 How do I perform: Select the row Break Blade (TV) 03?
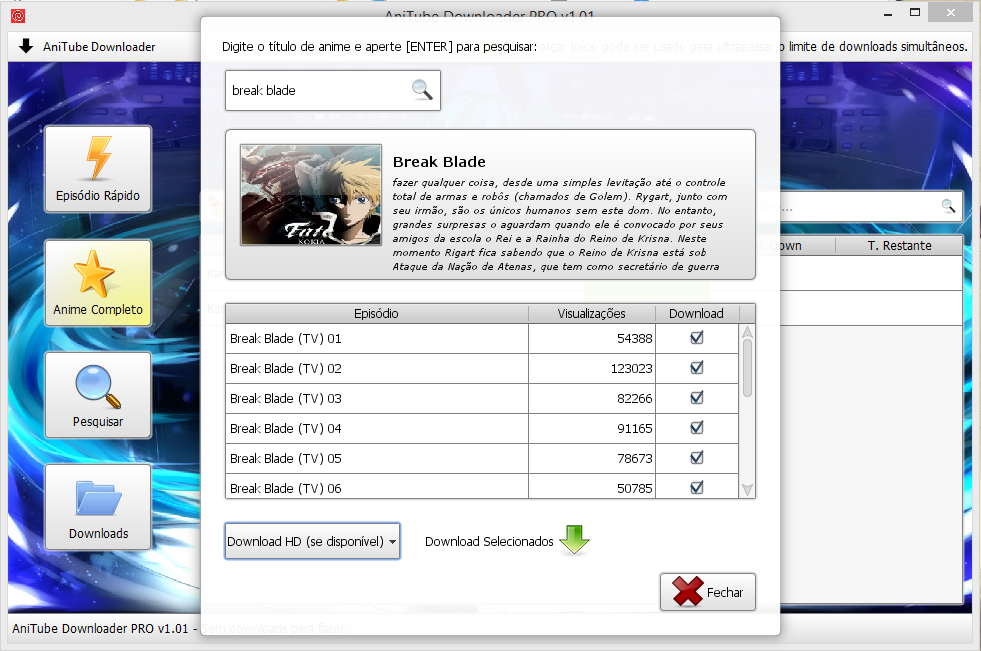[482, 398]
